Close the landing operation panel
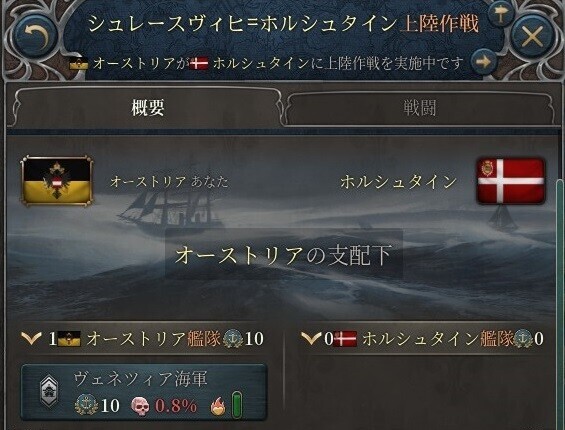Image resolution: width=565 pixels, height=430 pixels. 532,37
